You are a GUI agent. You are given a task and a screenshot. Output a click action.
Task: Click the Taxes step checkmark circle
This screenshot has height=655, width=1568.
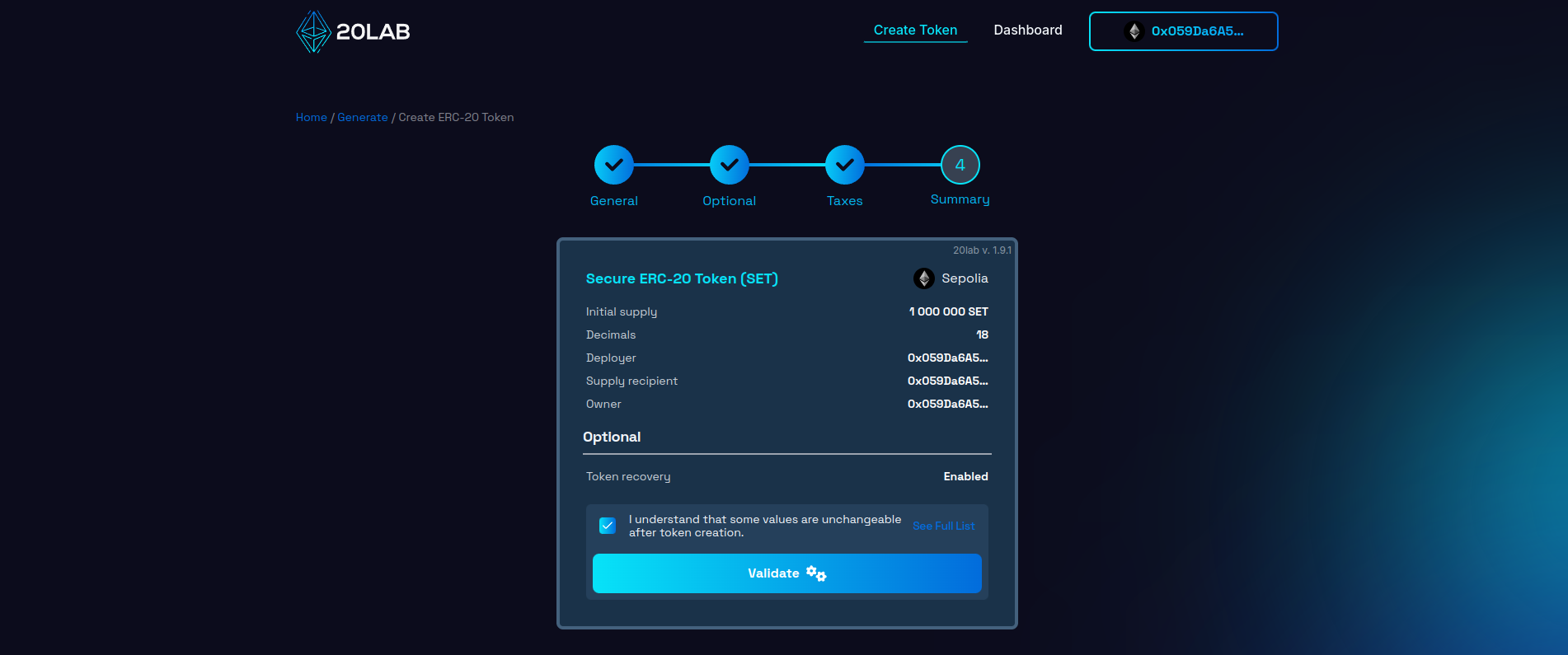coord(845,165)
